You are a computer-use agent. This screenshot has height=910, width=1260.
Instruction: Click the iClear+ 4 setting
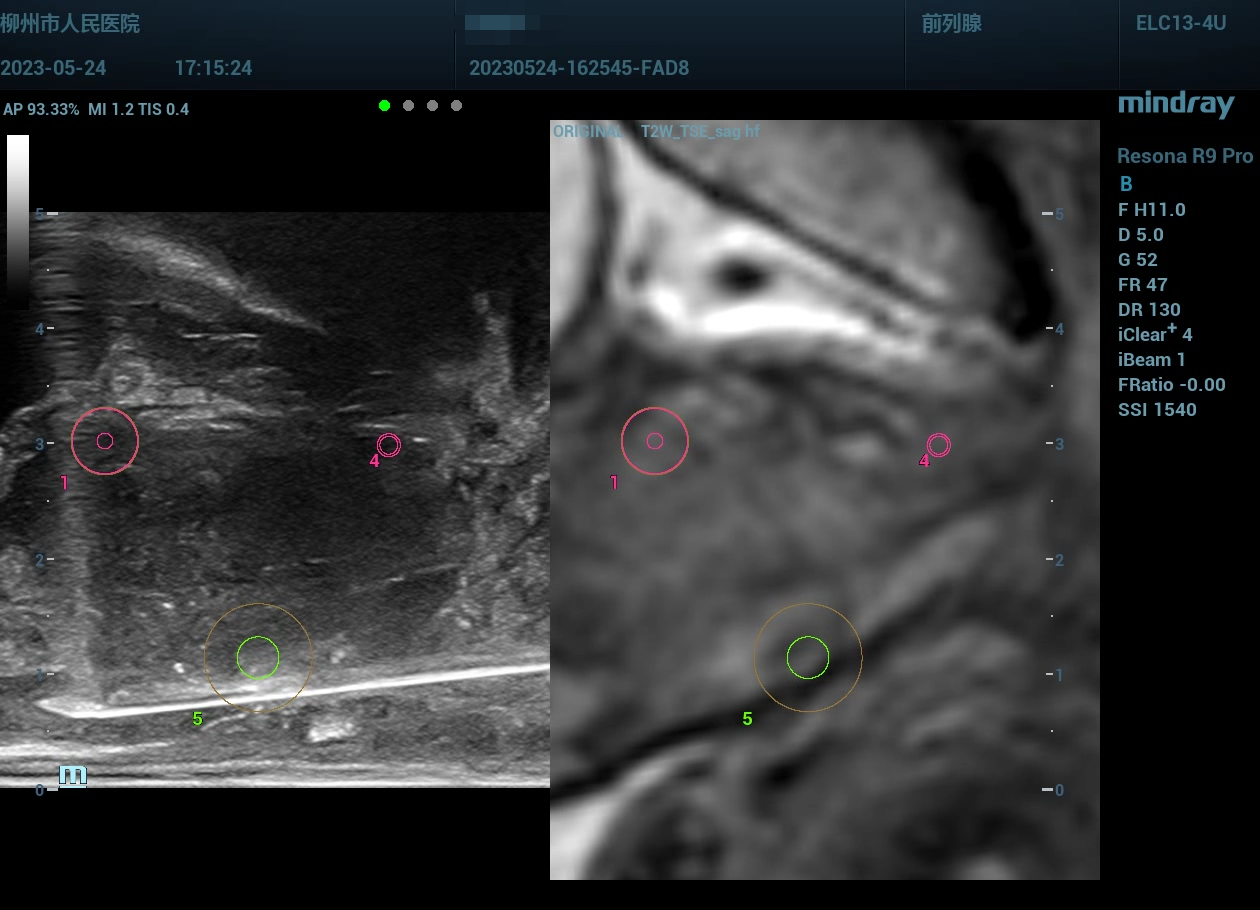click(1155, 334)
